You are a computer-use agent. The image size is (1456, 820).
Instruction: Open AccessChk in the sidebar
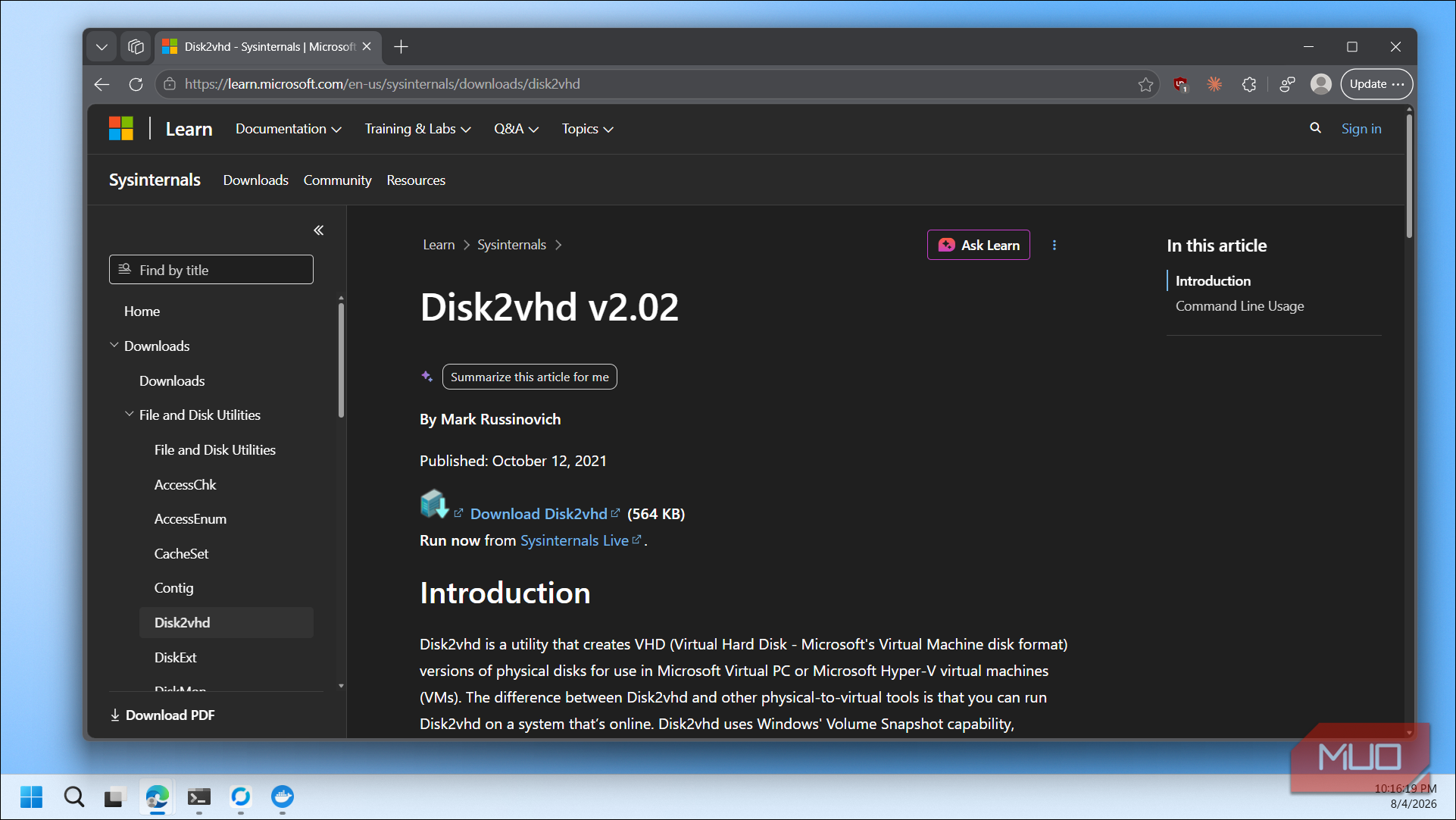(x=185, y=485)
